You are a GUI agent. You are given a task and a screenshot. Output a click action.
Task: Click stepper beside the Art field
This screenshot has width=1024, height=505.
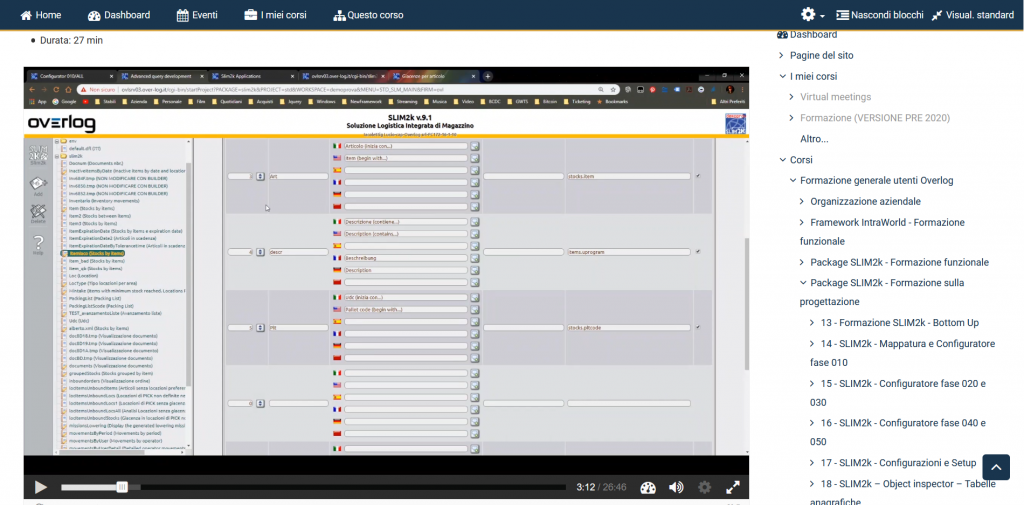[x=260, y=176]
